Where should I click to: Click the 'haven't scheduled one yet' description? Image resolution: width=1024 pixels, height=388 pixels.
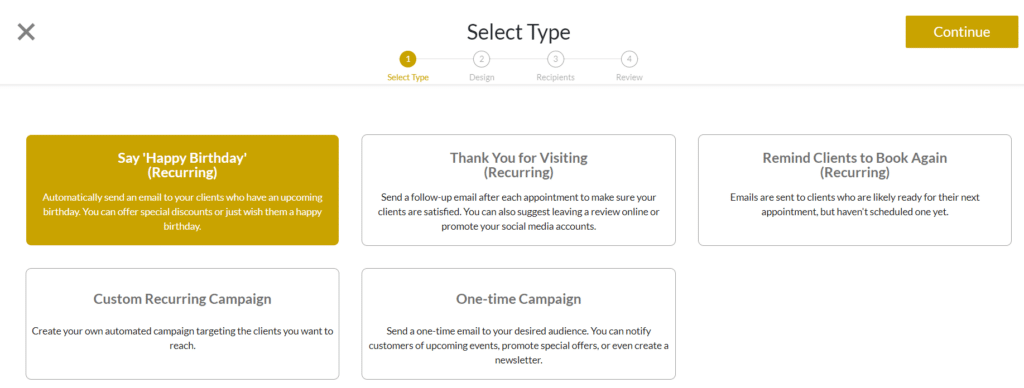(854, 204)
